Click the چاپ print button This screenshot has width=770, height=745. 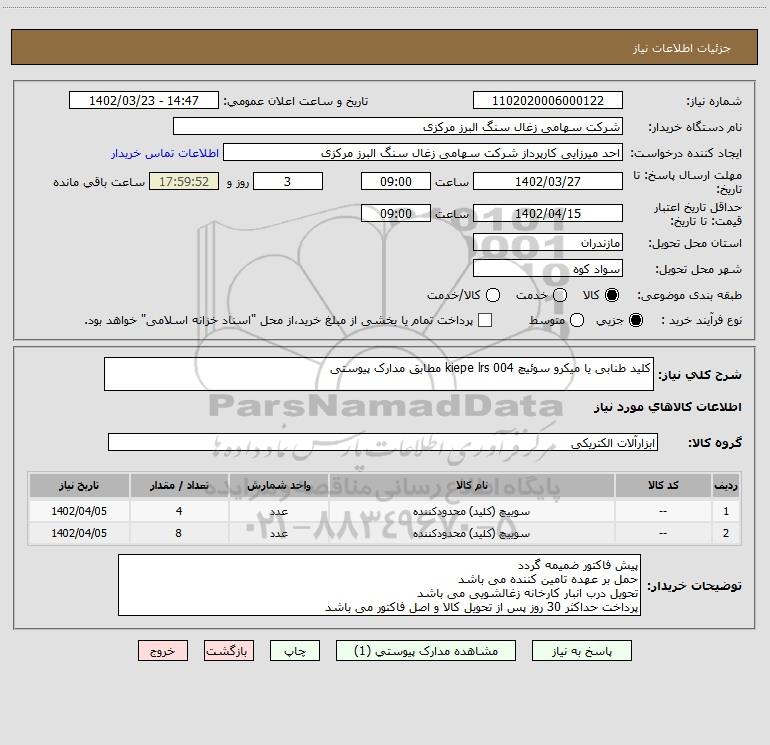point(295,651)
